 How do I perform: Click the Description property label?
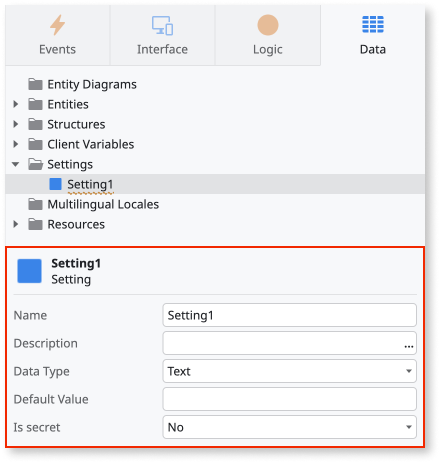click(46, 343)
